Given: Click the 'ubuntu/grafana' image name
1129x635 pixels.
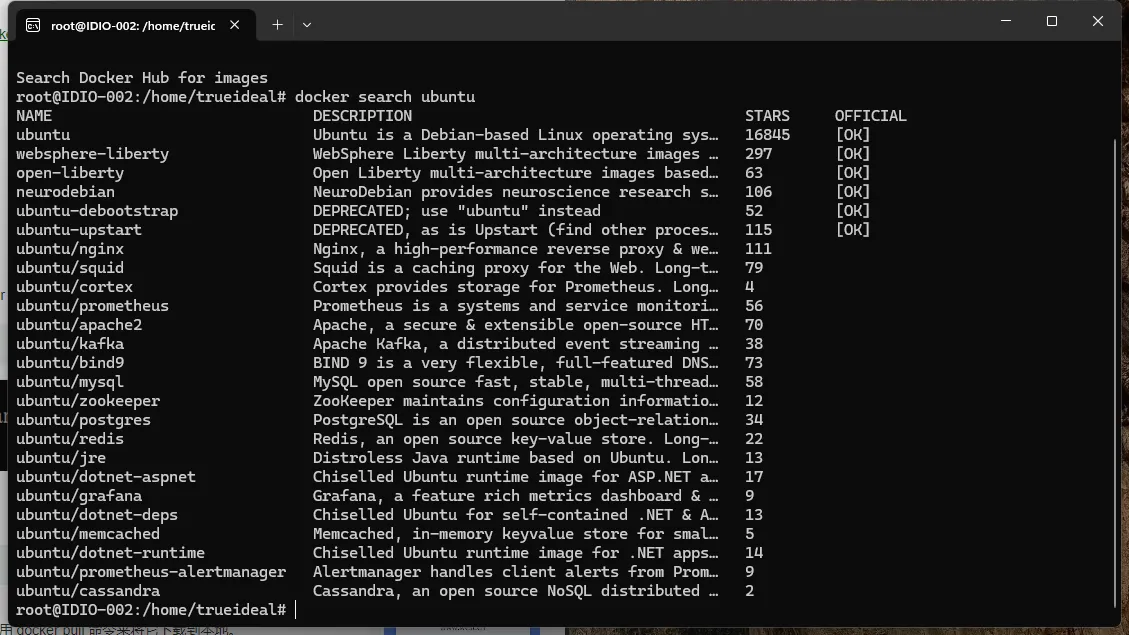Looking at the screenshot, I should point(79,496).
